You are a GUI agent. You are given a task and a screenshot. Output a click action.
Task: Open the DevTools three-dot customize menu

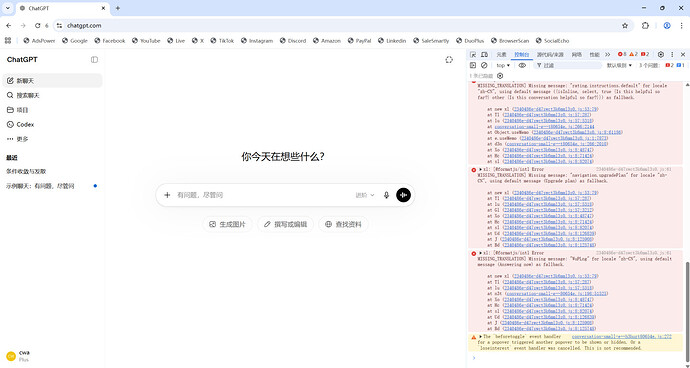coord(672,55)
